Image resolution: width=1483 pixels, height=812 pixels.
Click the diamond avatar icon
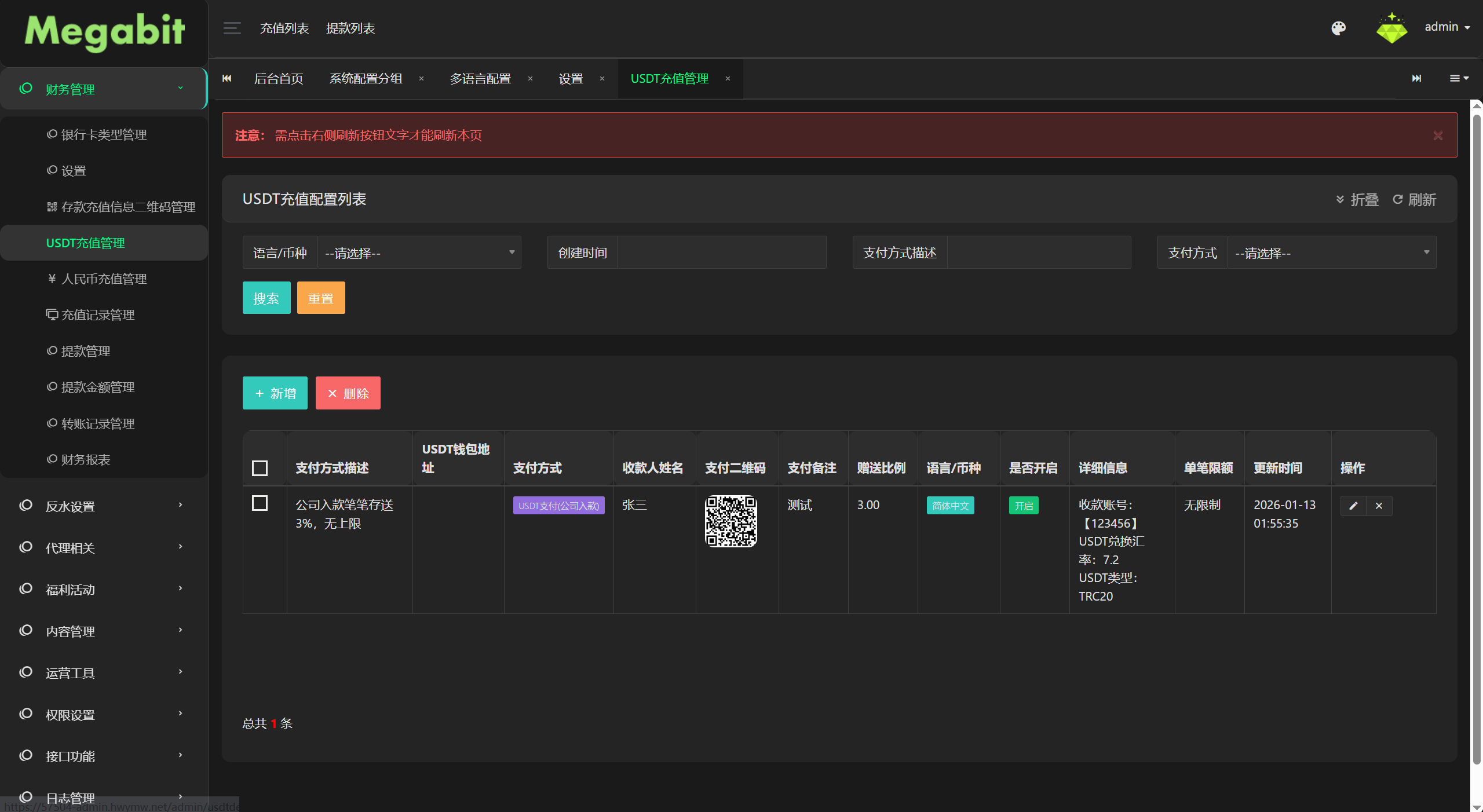(1391, 28)
